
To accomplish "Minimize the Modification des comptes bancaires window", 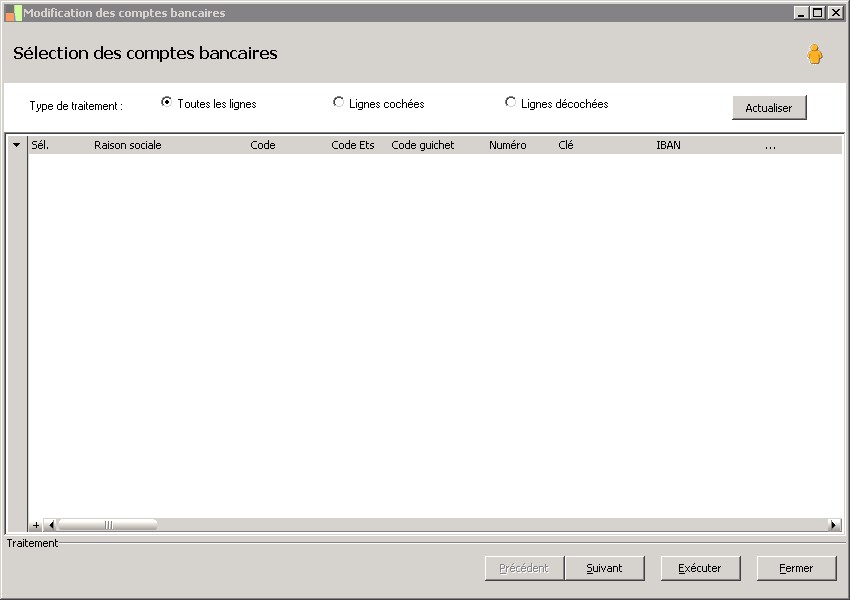I will point(801,13).
